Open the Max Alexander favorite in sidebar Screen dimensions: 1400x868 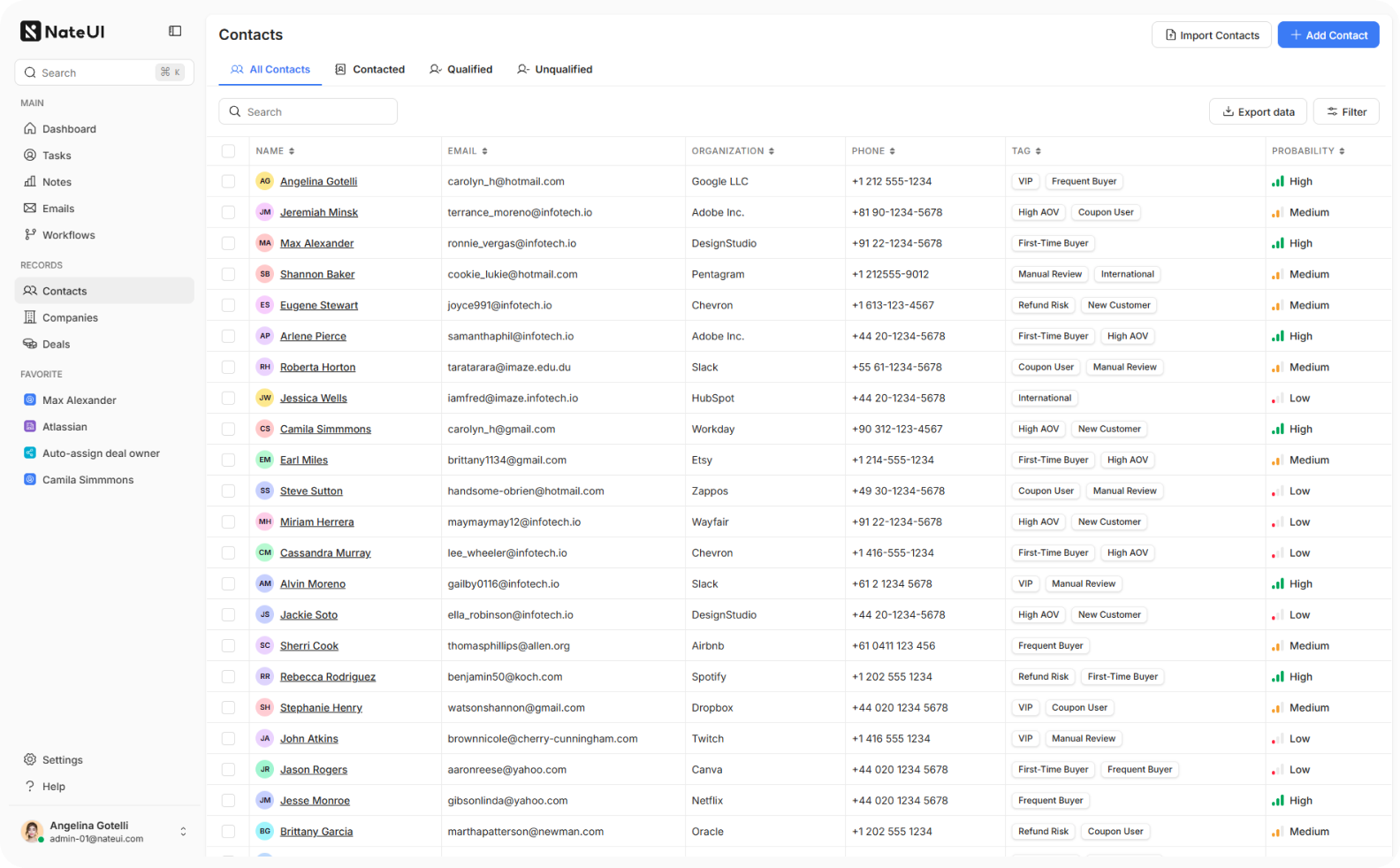pyautogui.click(x=104, y=400)
